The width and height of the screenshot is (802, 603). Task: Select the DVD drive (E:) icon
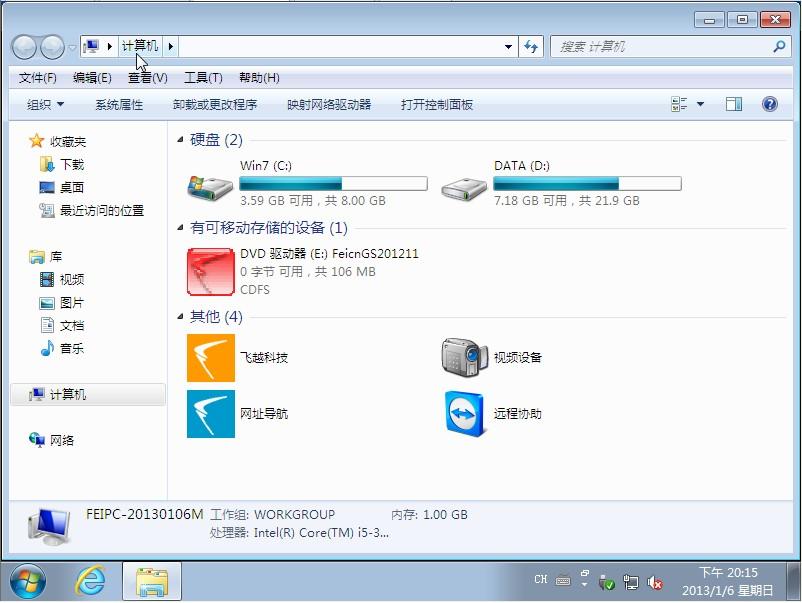(x=211, y=271)
